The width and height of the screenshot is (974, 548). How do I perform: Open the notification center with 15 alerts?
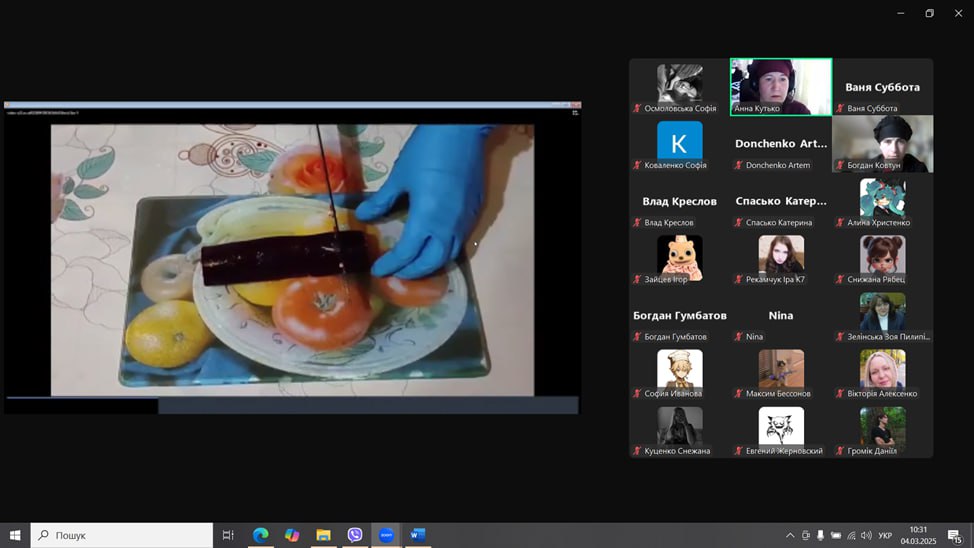click(x=955, y=536)
